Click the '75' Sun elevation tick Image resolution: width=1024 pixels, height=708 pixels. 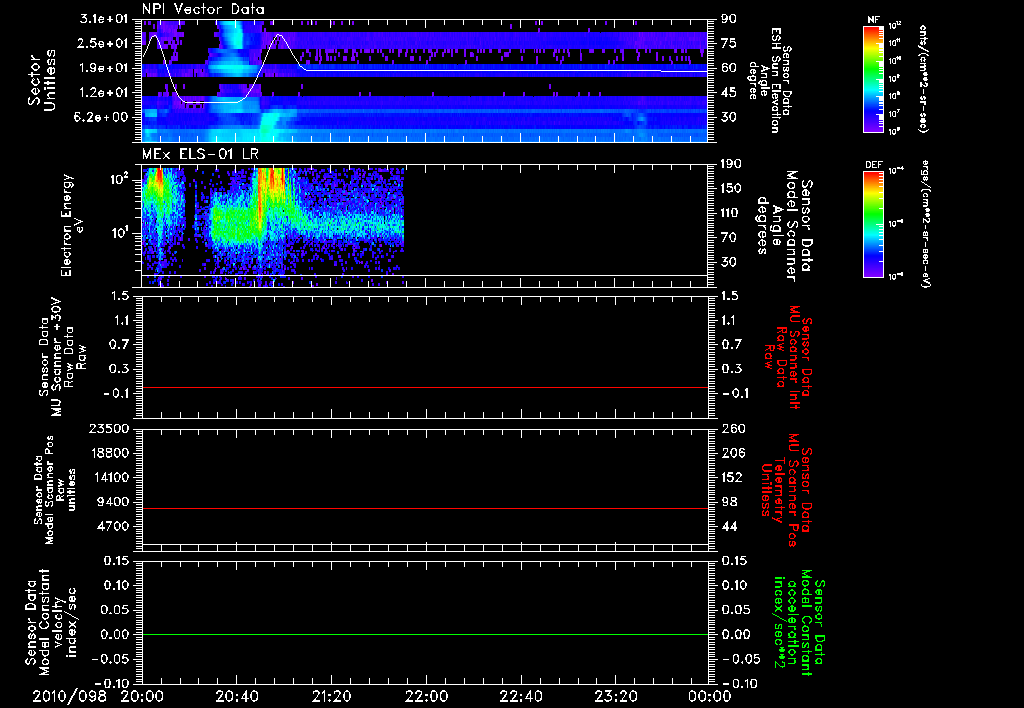729,43
